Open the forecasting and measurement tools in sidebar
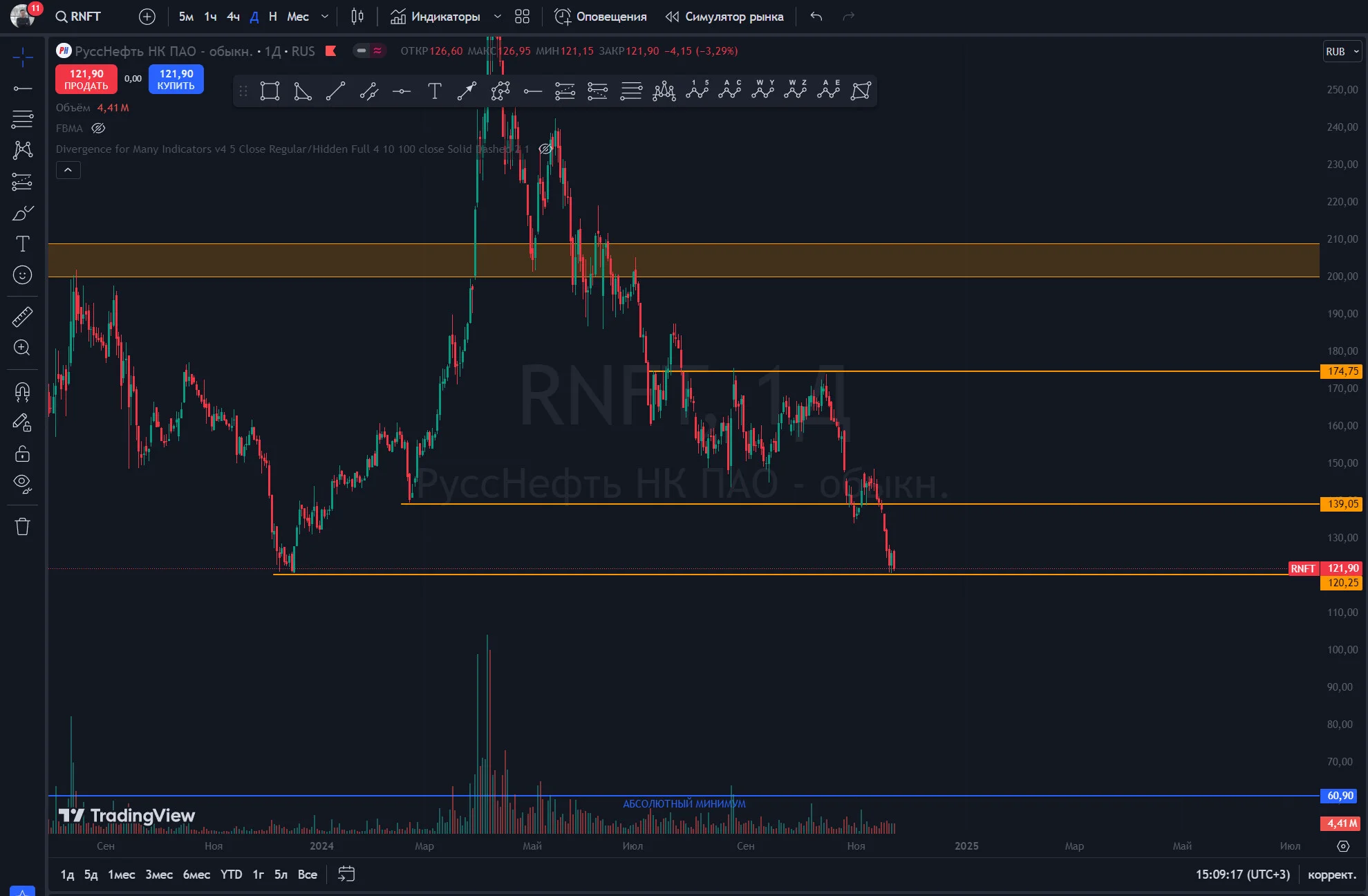 pyautogui.click(x=22, y=181)
